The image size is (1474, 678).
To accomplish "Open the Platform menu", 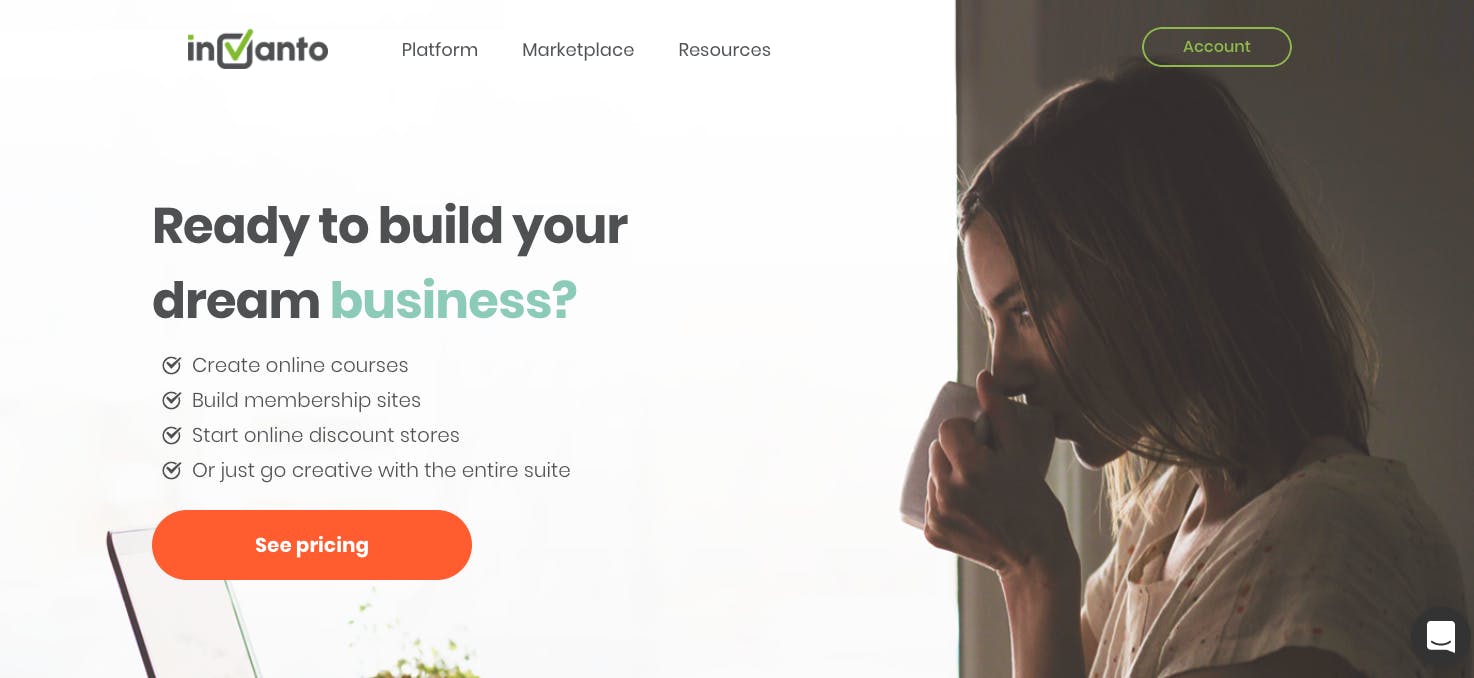I will [440, 50].
